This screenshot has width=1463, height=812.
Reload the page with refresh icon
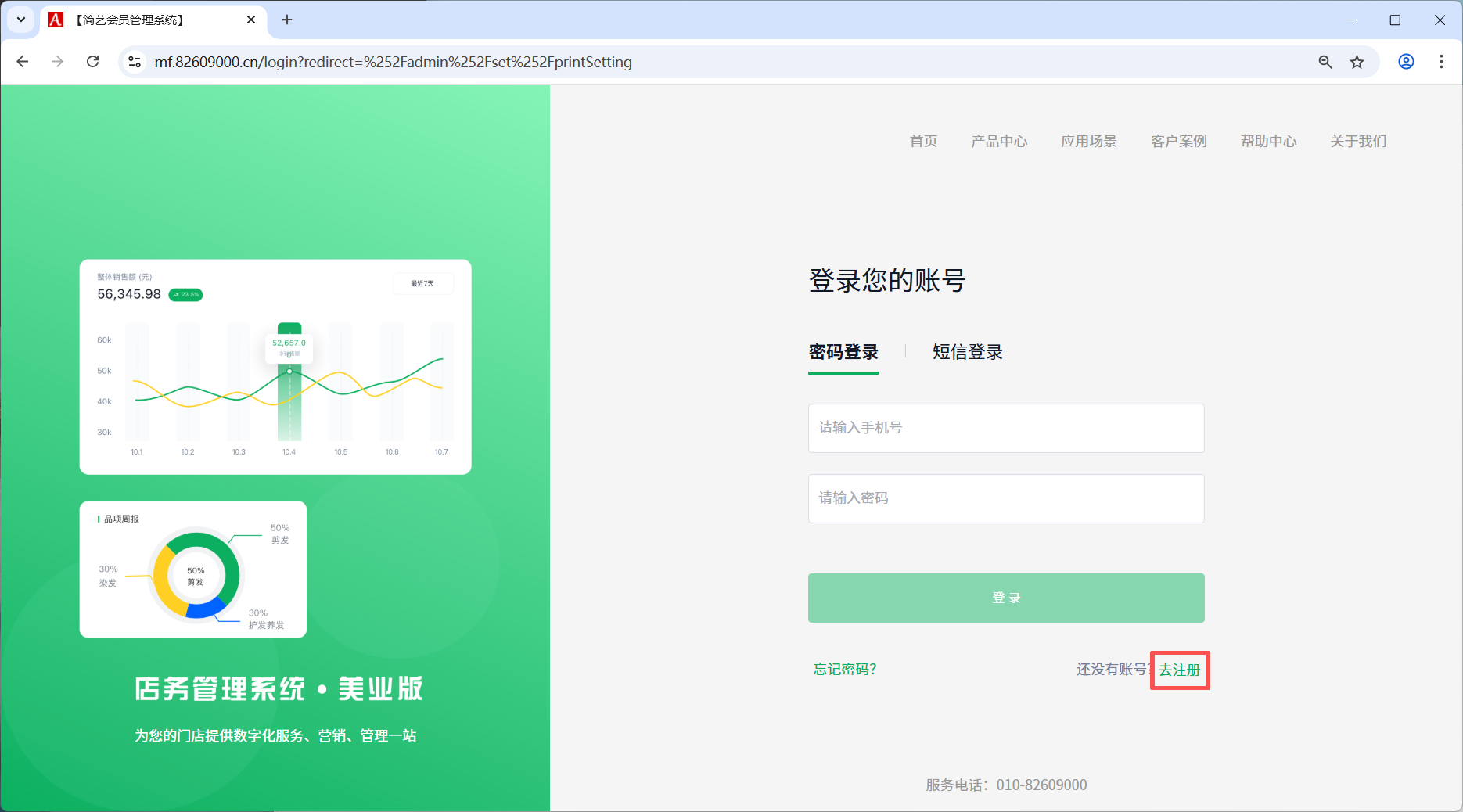pos(92,62)
